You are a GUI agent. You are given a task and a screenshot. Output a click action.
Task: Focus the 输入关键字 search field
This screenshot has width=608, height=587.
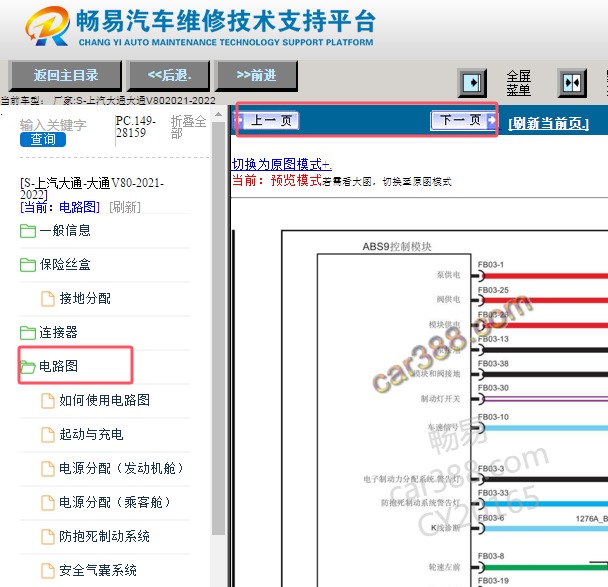tap(53, 125)
